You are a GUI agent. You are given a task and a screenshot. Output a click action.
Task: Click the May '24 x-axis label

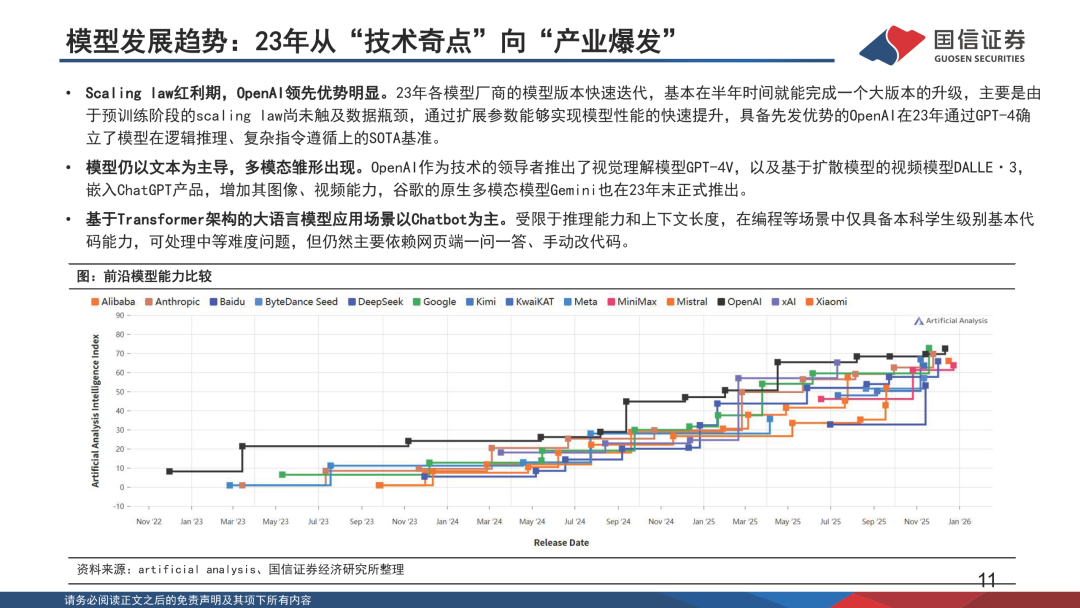[x=532, y=521]
